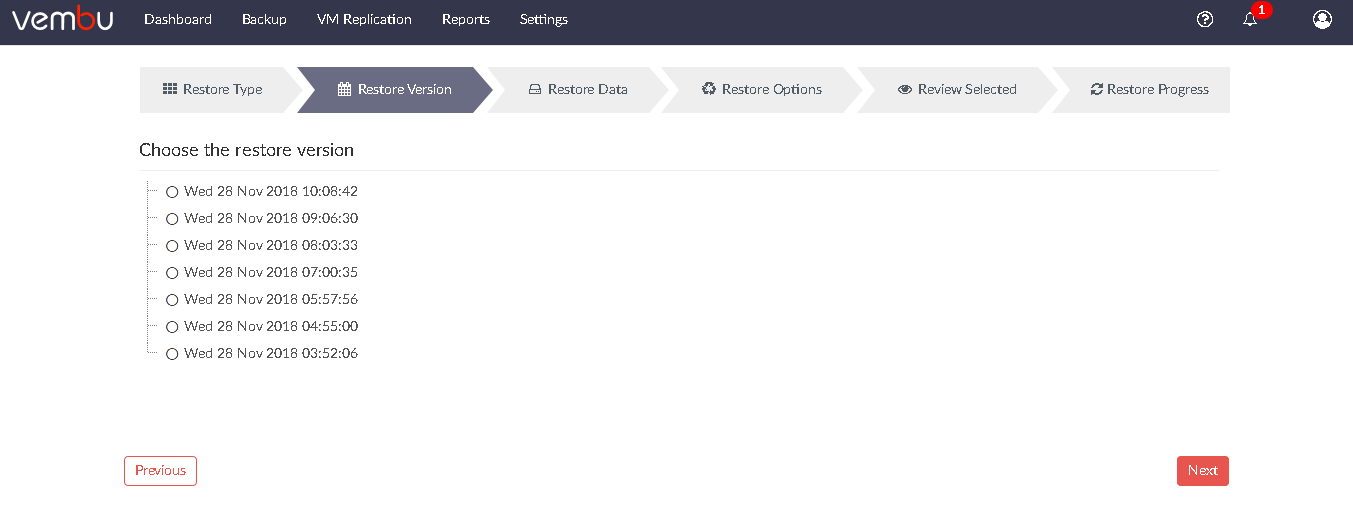Image resolution: width=1353 pixels, height=516 pixels.
Task: Open the VM Replication menu
Action: click(364, 19)
